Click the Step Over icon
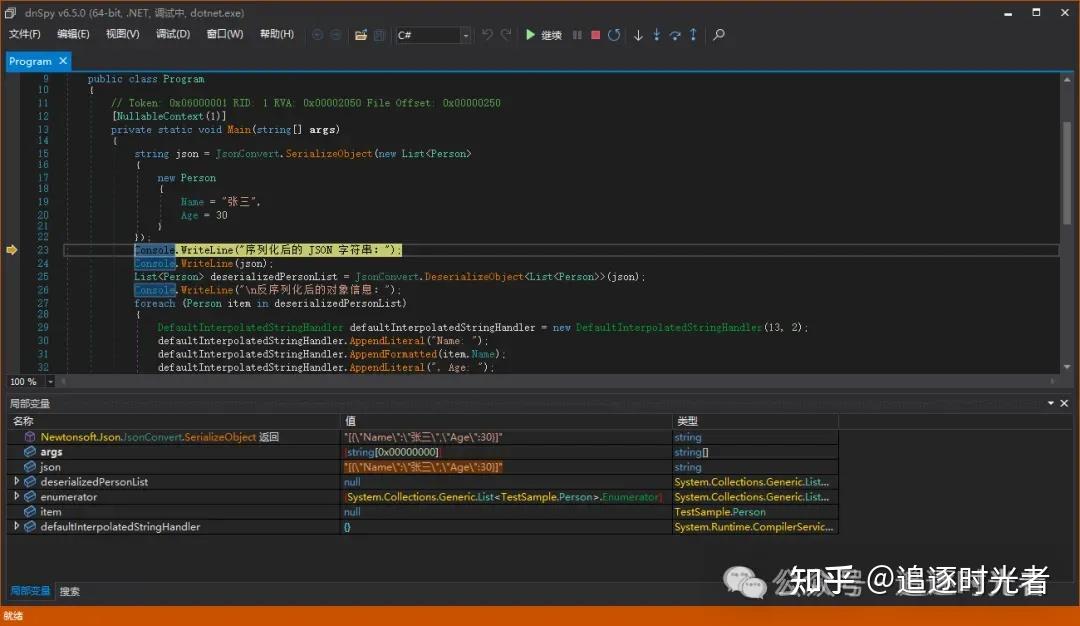The height and width of the screenshot is (626, 1080). 675,34
